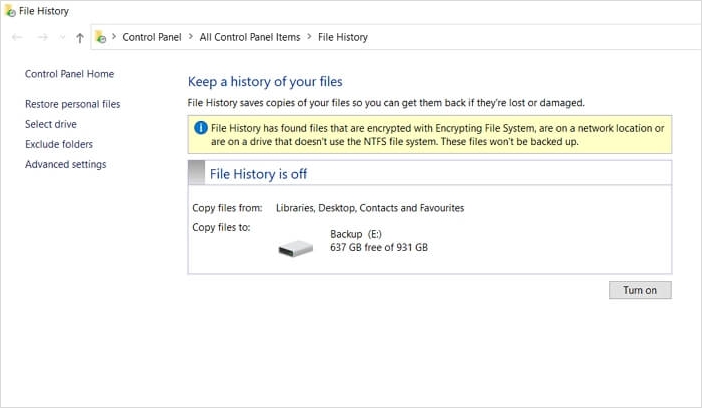Open the Exclude folders link
702x408 pixels.
[59, 144]
